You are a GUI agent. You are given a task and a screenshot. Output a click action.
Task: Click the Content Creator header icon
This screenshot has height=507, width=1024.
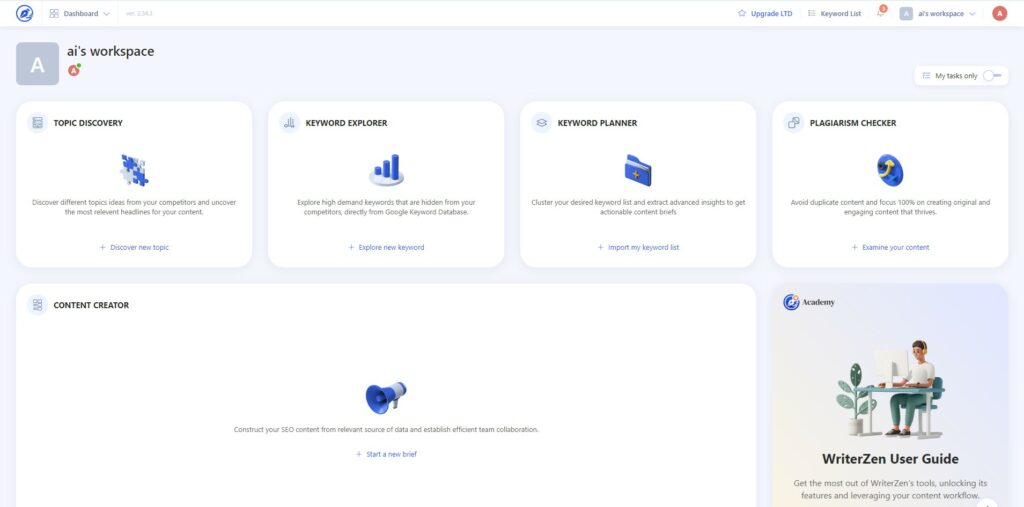[x=37, y=304]
